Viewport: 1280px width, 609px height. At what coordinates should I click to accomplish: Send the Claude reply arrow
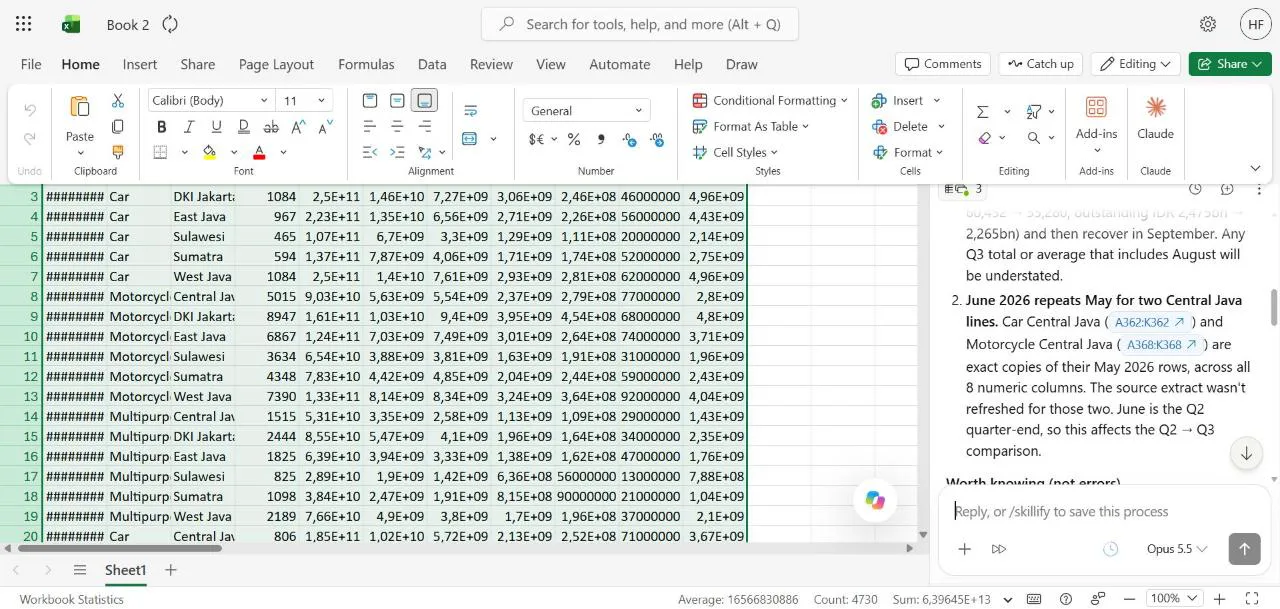(1244, 548)
